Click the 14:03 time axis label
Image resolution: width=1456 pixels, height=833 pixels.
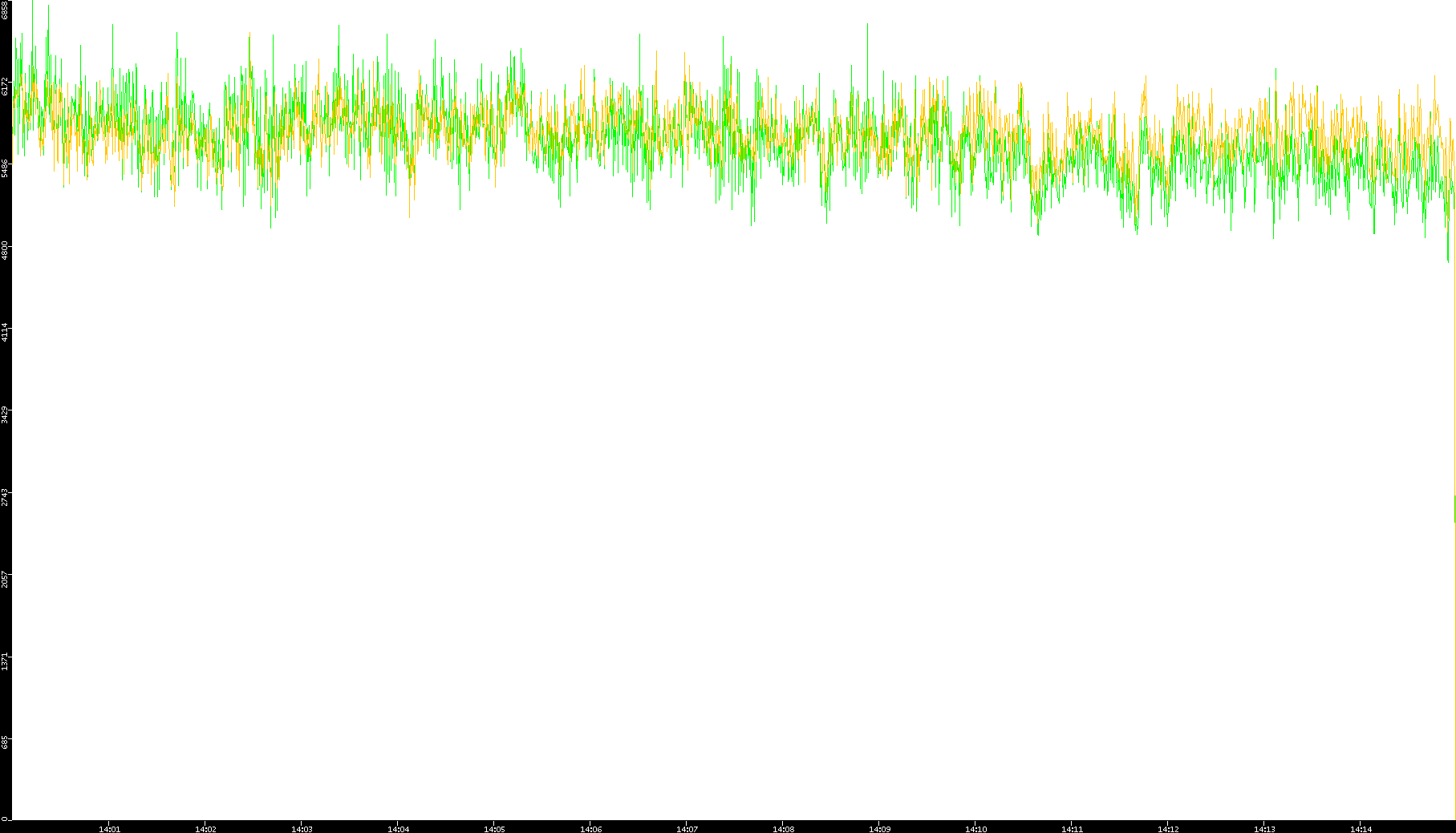[302, 828]
